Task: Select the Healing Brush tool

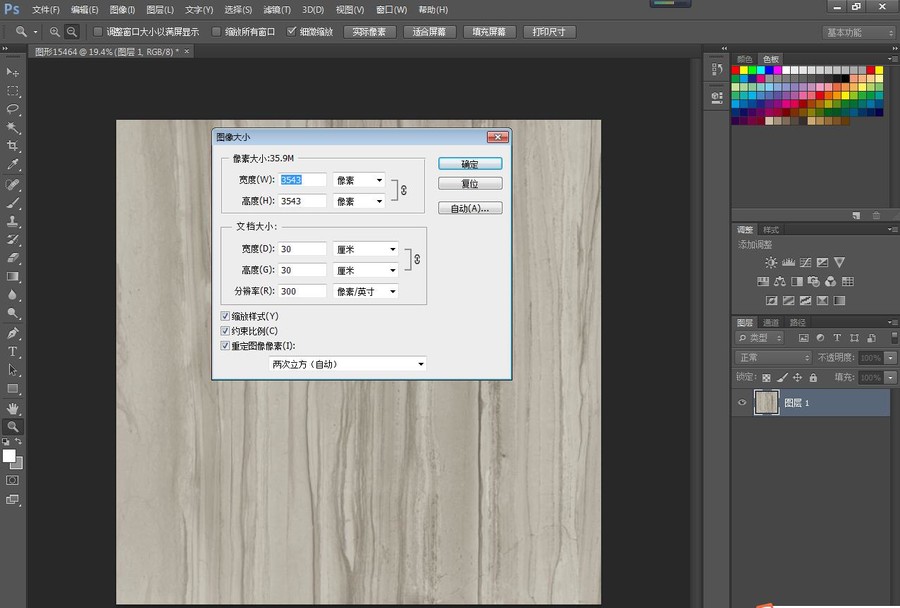Action: coord(12,184)
